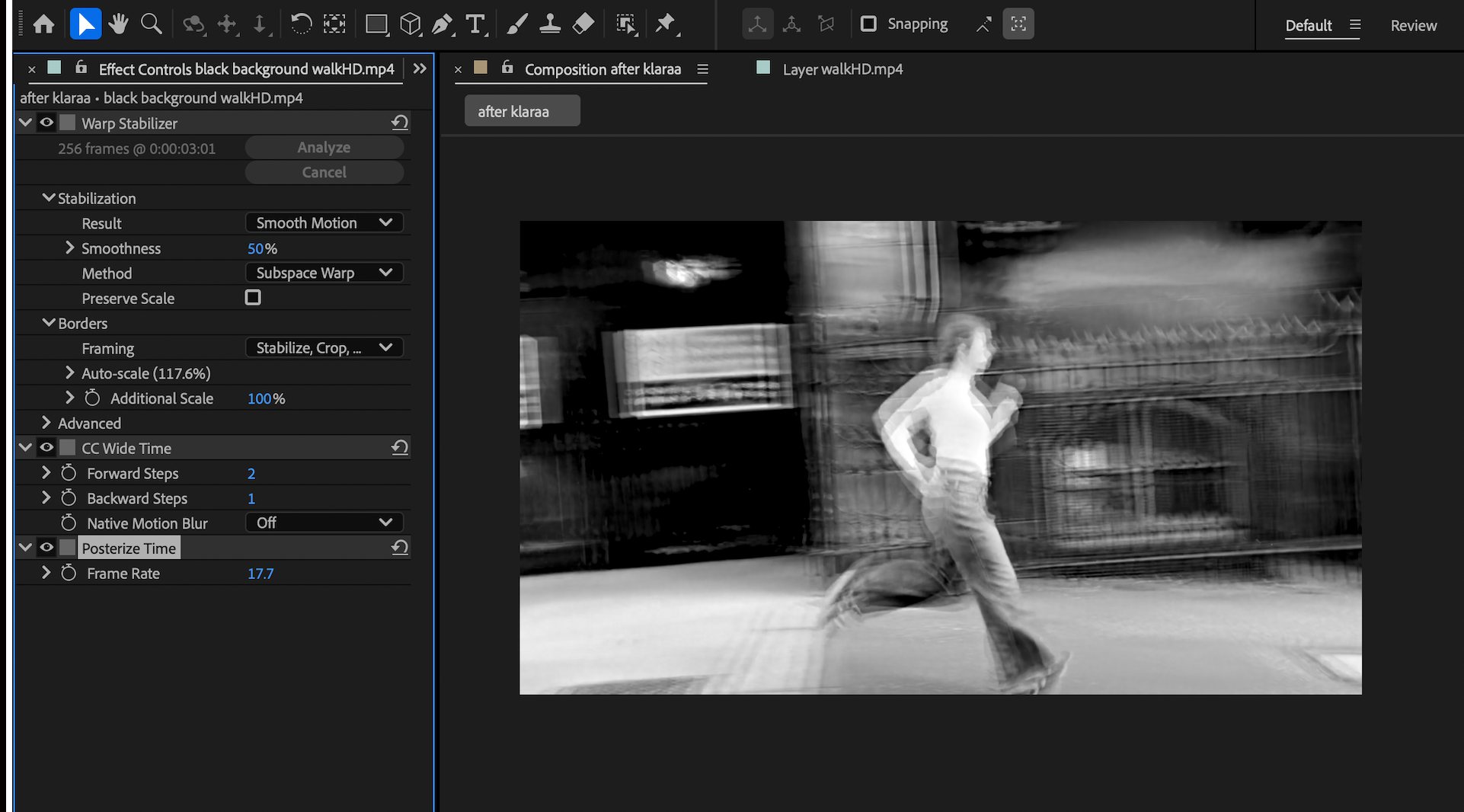This screenshot has width=1464, height=812.
Task: Select the Composition after klaraa tab
Action: [603, 69]
